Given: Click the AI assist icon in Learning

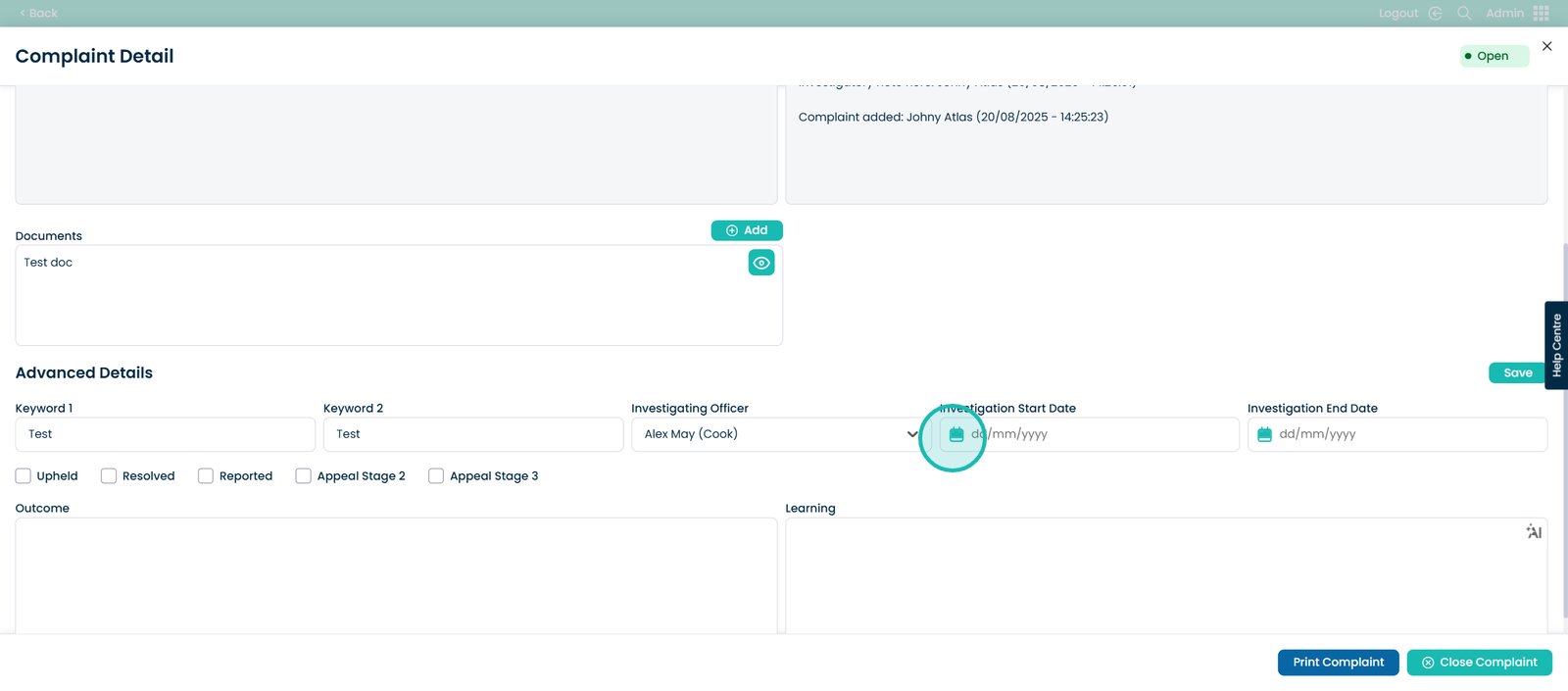Looking at the screenshot, I should (1534, 532).
